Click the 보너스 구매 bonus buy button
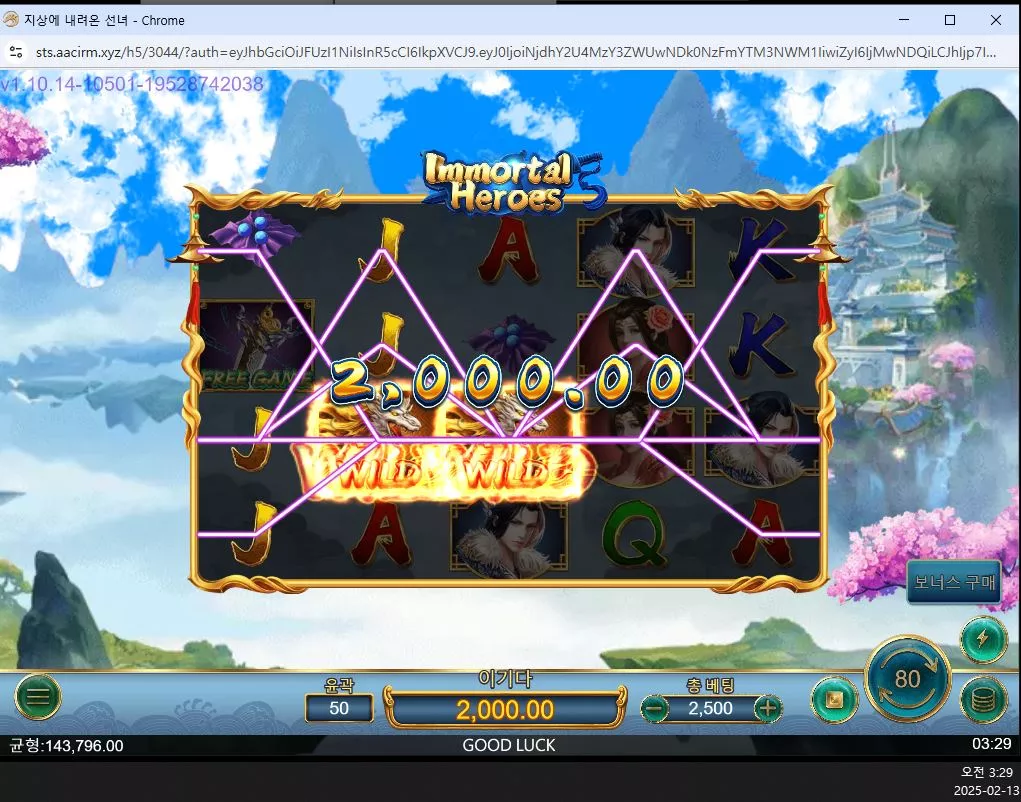 954,582
